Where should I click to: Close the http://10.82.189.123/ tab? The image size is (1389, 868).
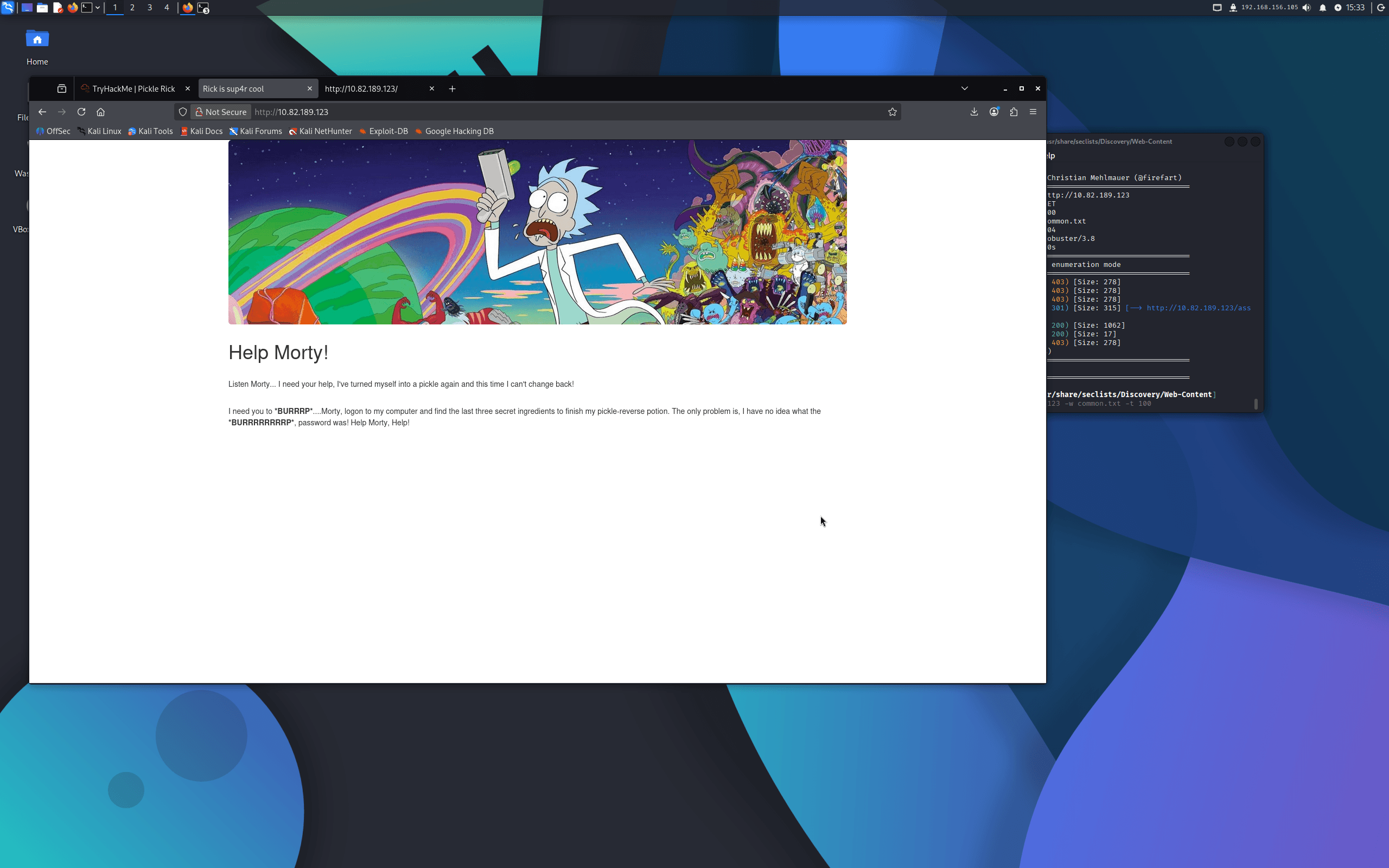tap(432, 88)
